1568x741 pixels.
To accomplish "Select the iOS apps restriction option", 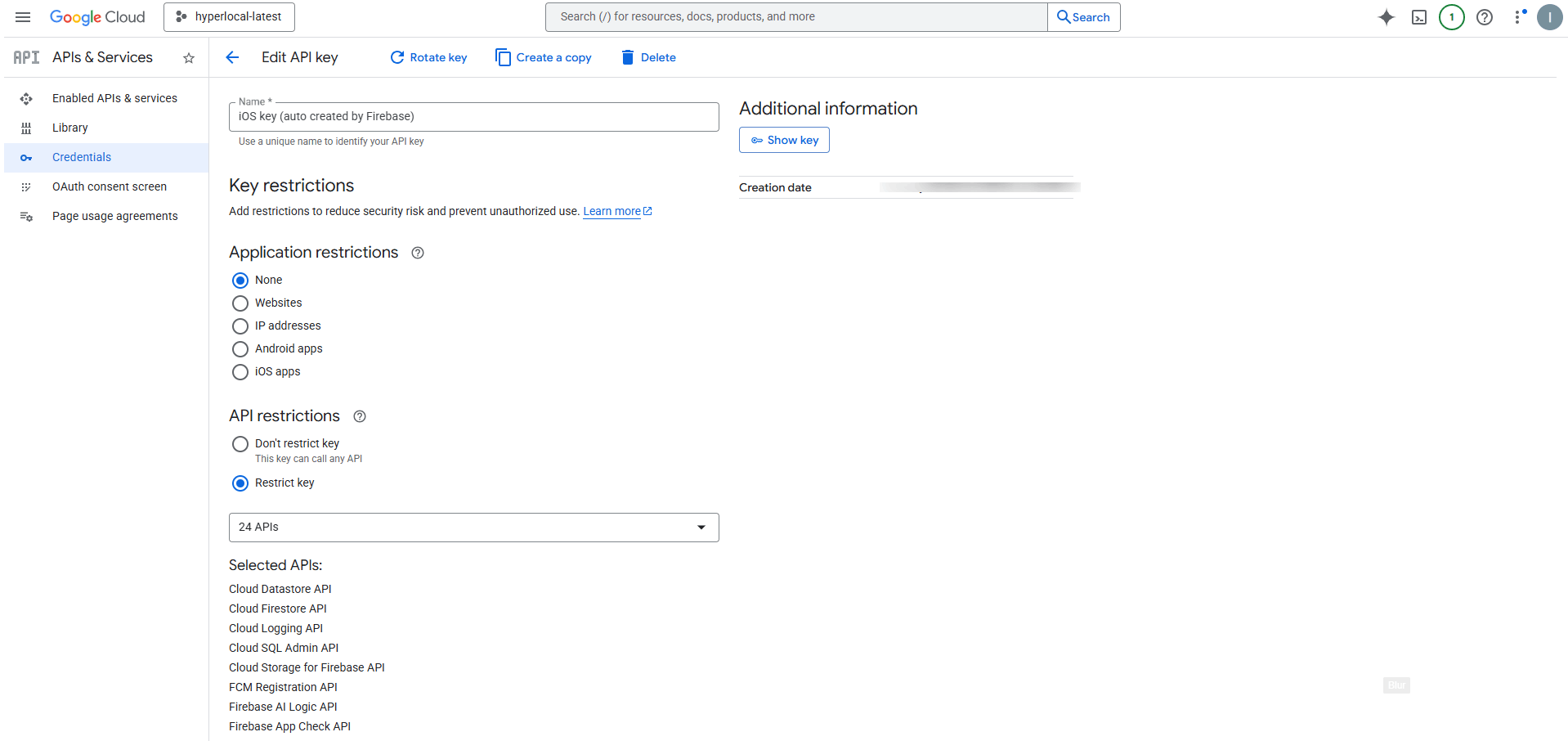I will pos(240,372).
